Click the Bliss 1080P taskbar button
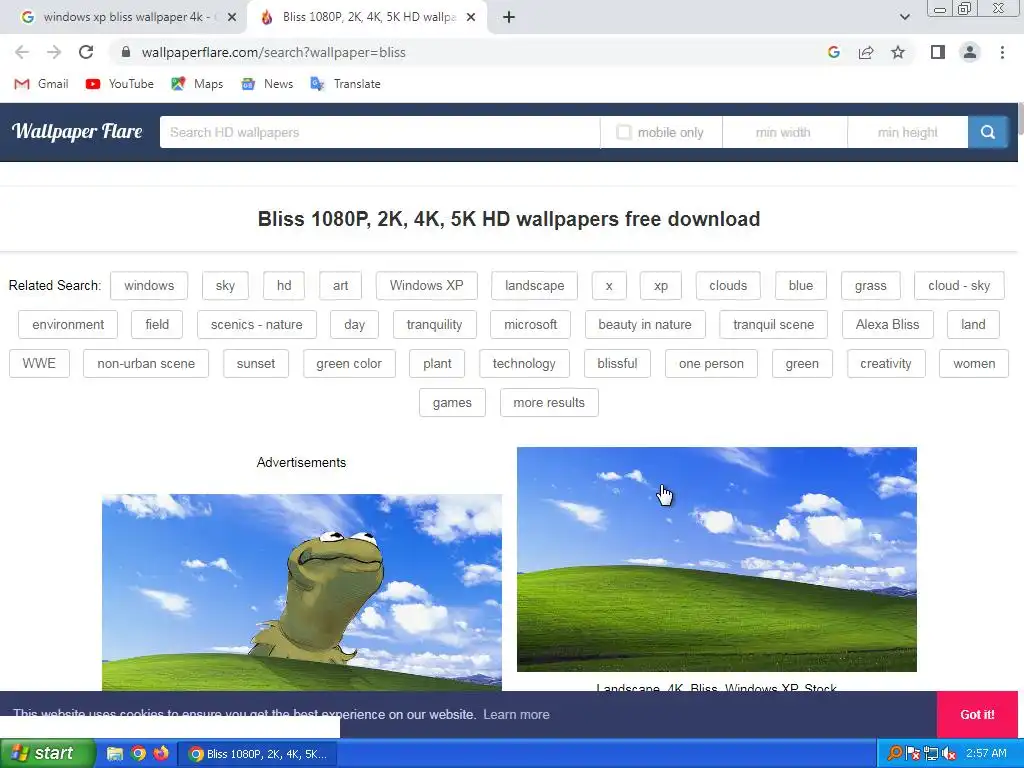Image resolution: width=1024 pixels, height=768 pixels. (x=257, y=754)
